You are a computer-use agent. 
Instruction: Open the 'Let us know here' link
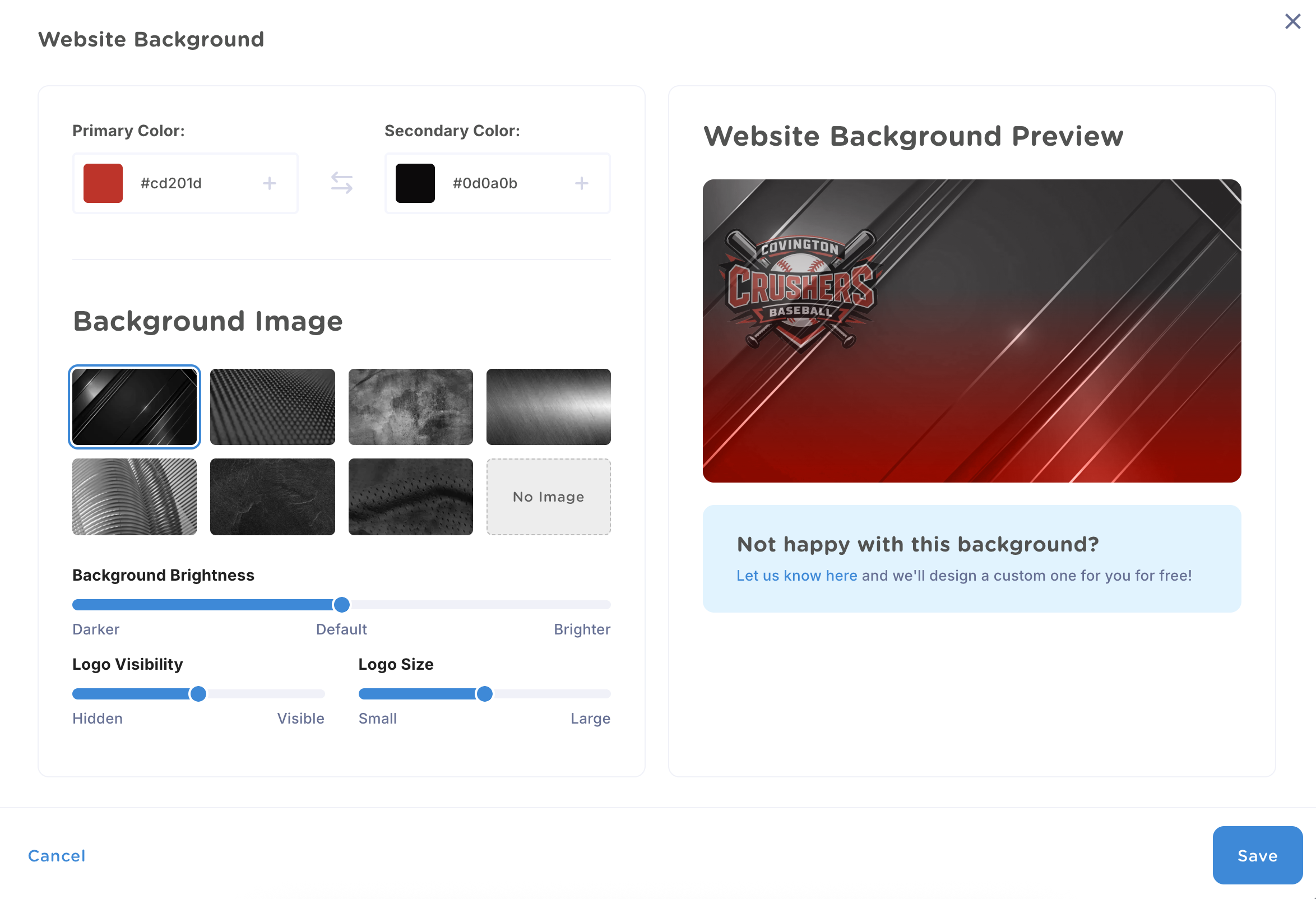point(796,575)
